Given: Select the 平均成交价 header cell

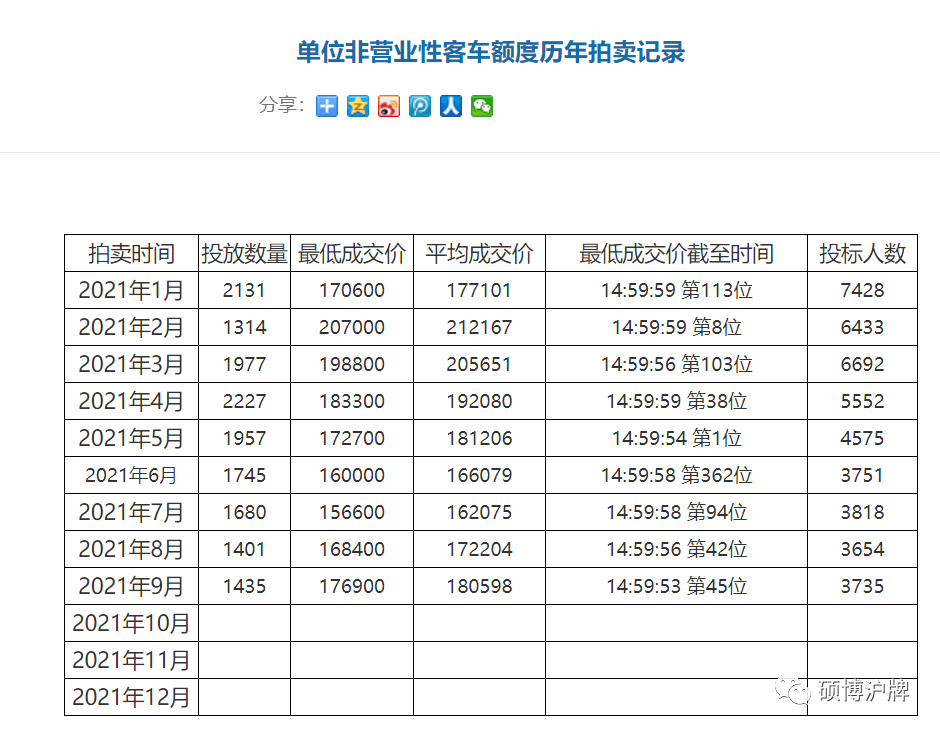Looking at the screenshot, I should point(479,254).
